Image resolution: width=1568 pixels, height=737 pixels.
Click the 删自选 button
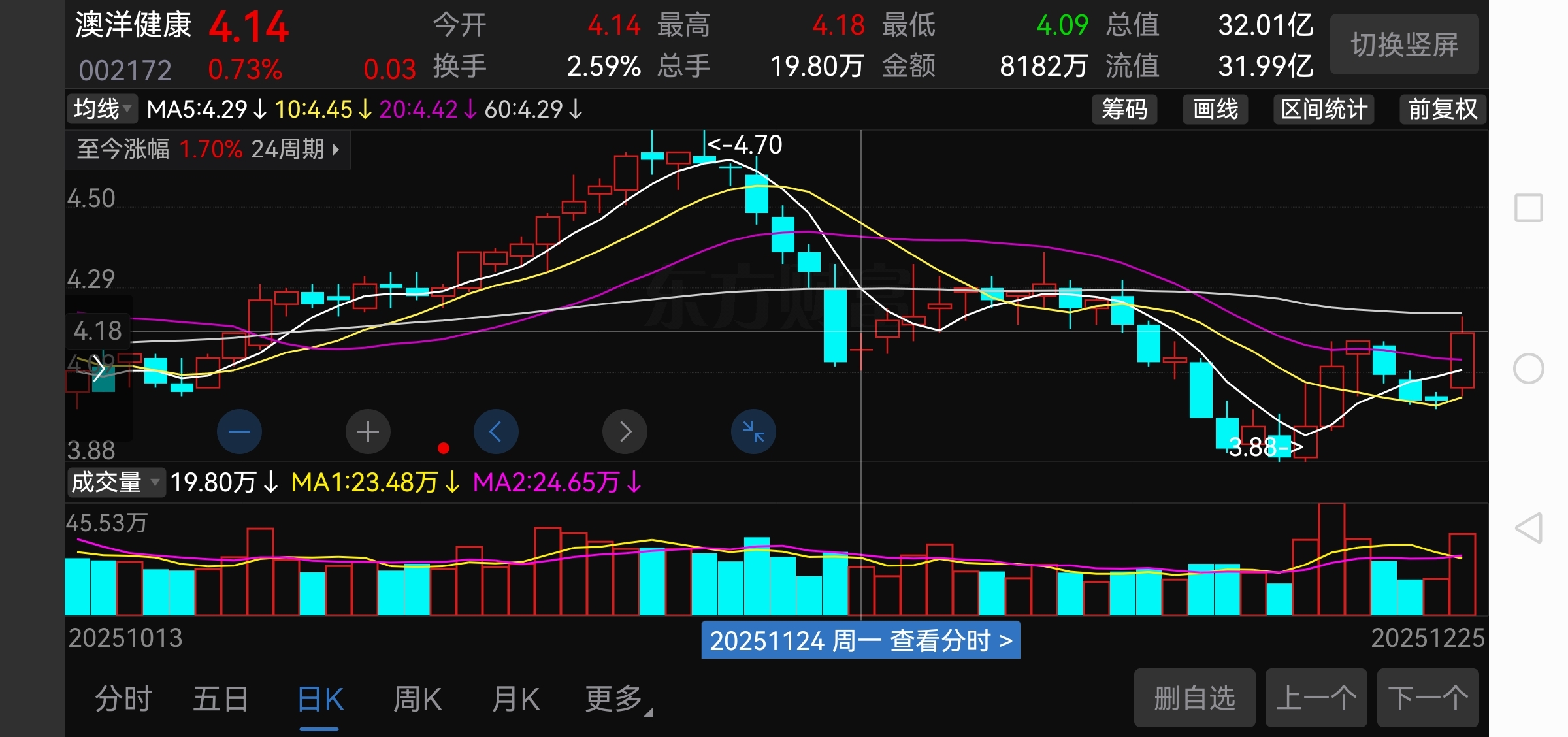[x=1194, y=698]
